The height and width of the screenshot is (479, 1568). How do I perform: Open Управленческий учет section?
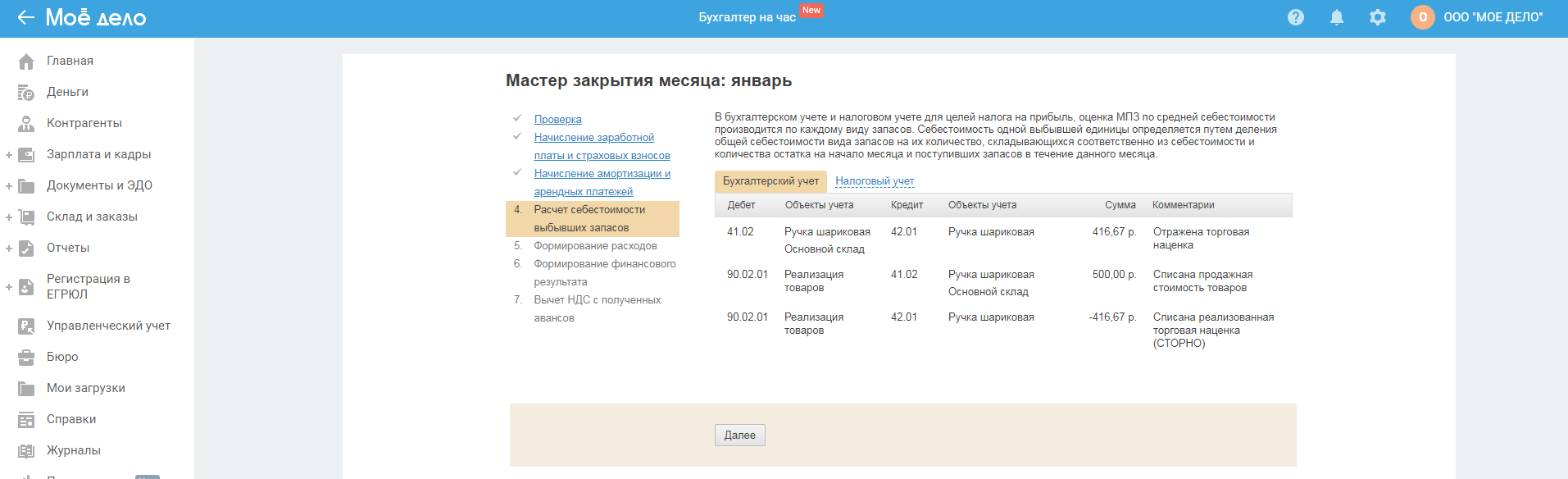point(108,326)
